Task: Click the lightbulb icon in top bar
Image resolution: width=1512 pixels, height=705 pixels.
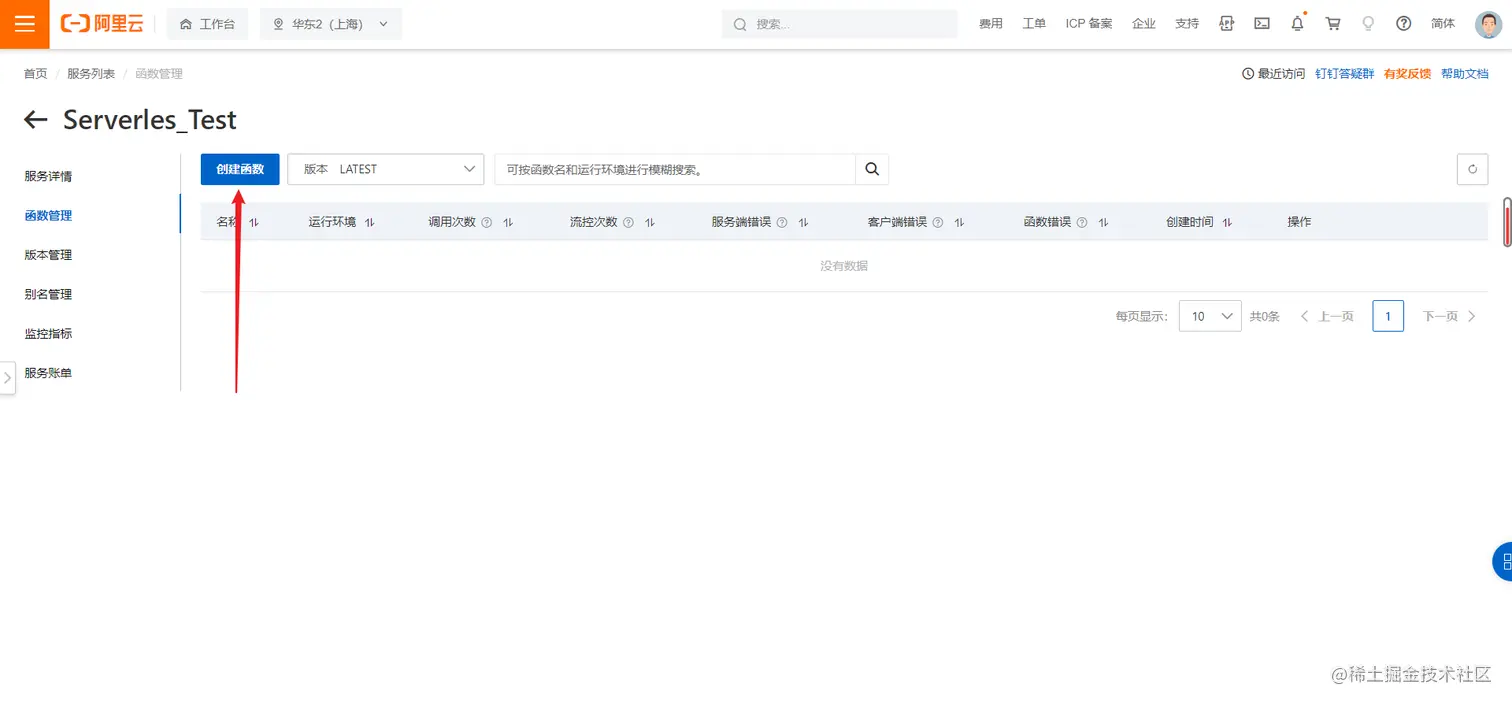Action: 1368,23
